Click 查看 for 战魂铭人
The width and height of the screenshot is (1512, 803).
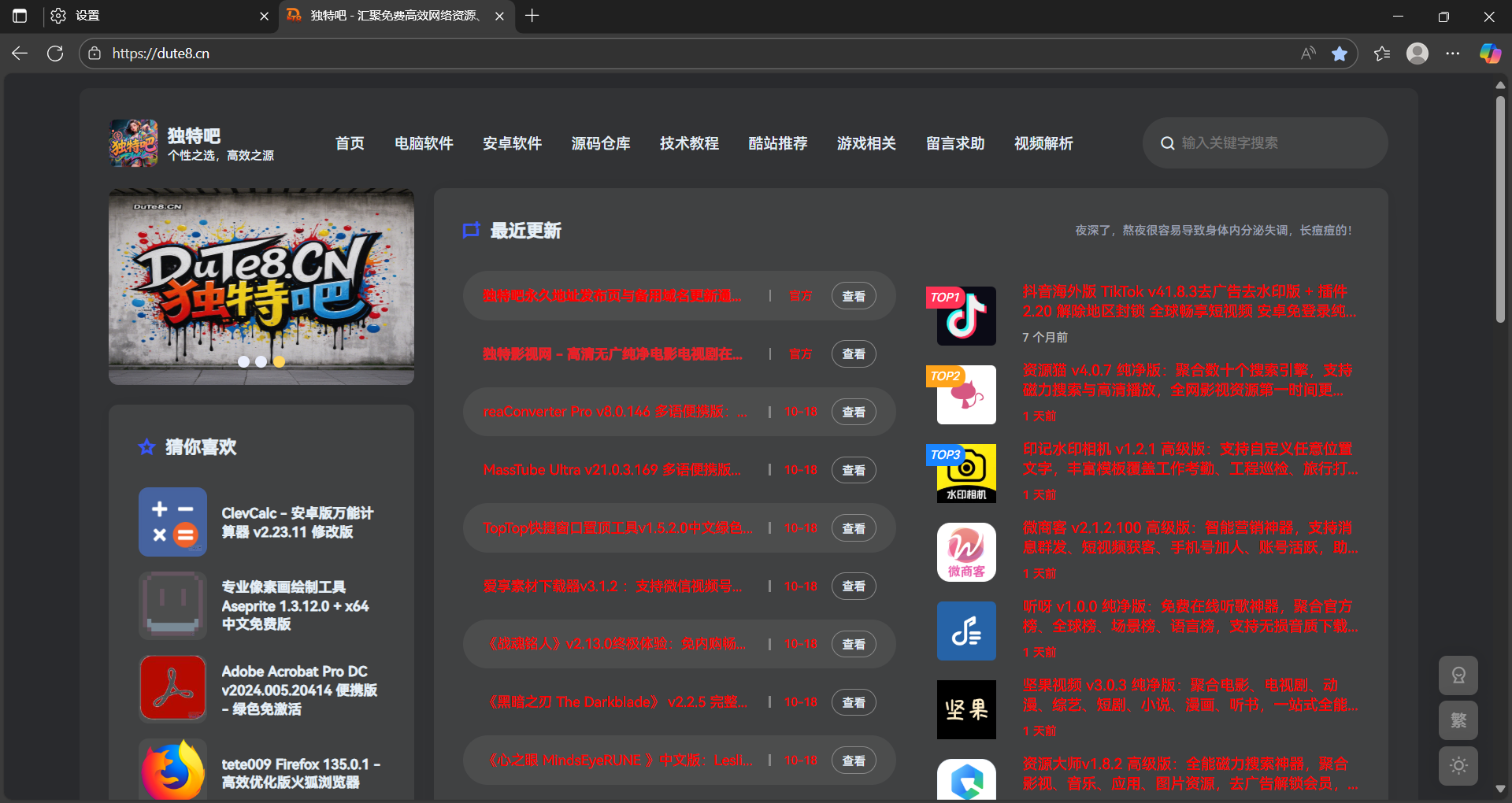point(854,644)
